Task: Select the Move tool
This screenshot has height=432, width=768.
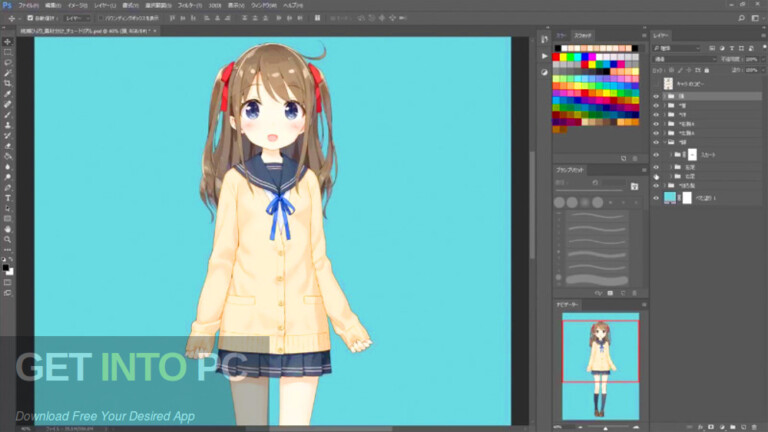Action: tap(7, 42)
